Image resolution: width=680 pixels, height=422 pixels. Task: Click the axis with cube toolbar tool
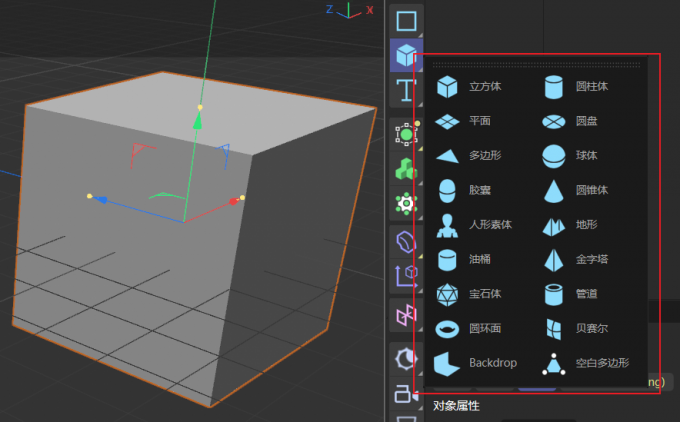[x=406, y=276]
